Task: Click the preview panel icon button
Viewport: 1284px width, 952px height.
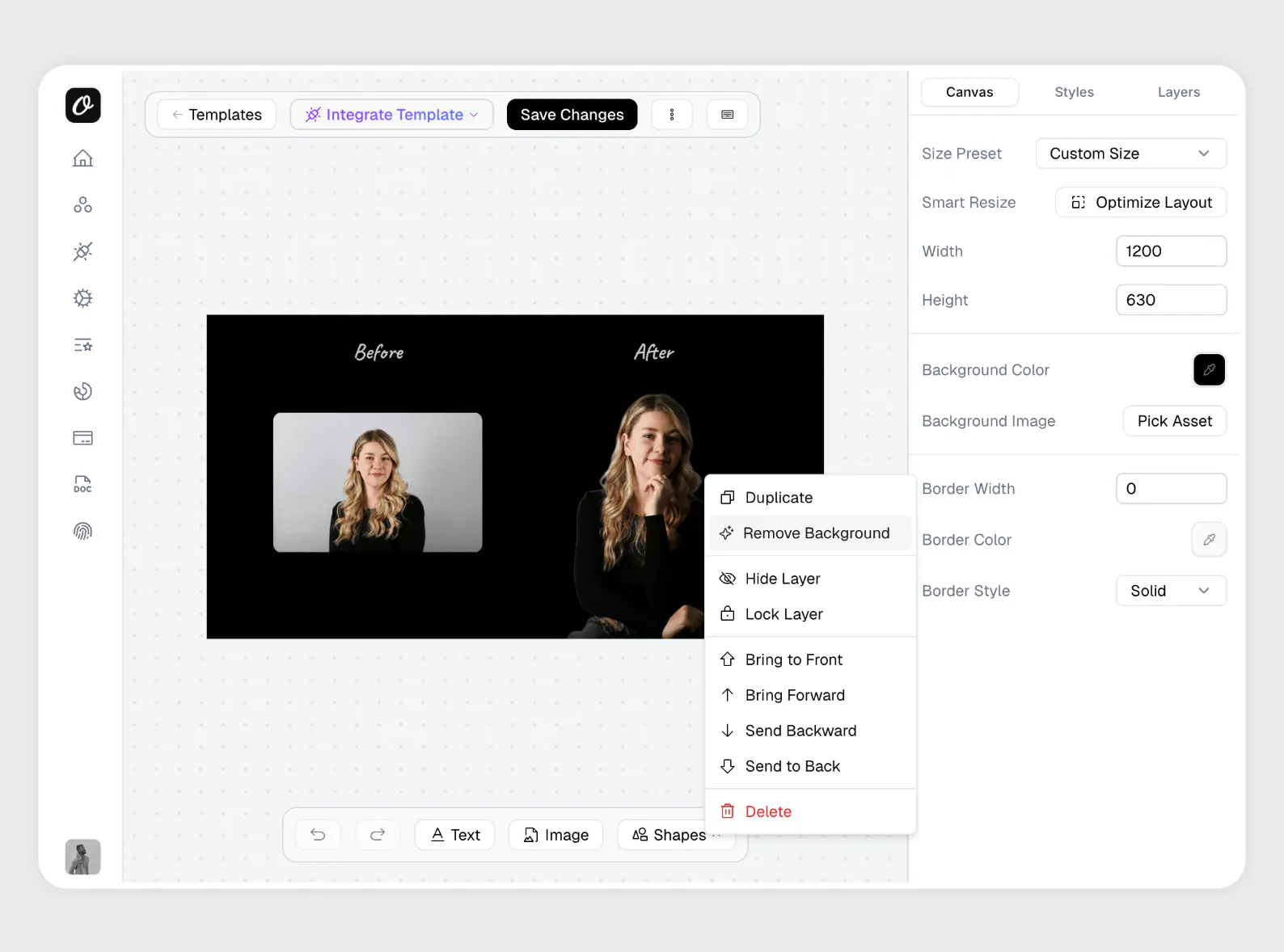Action: pos(728,115)
